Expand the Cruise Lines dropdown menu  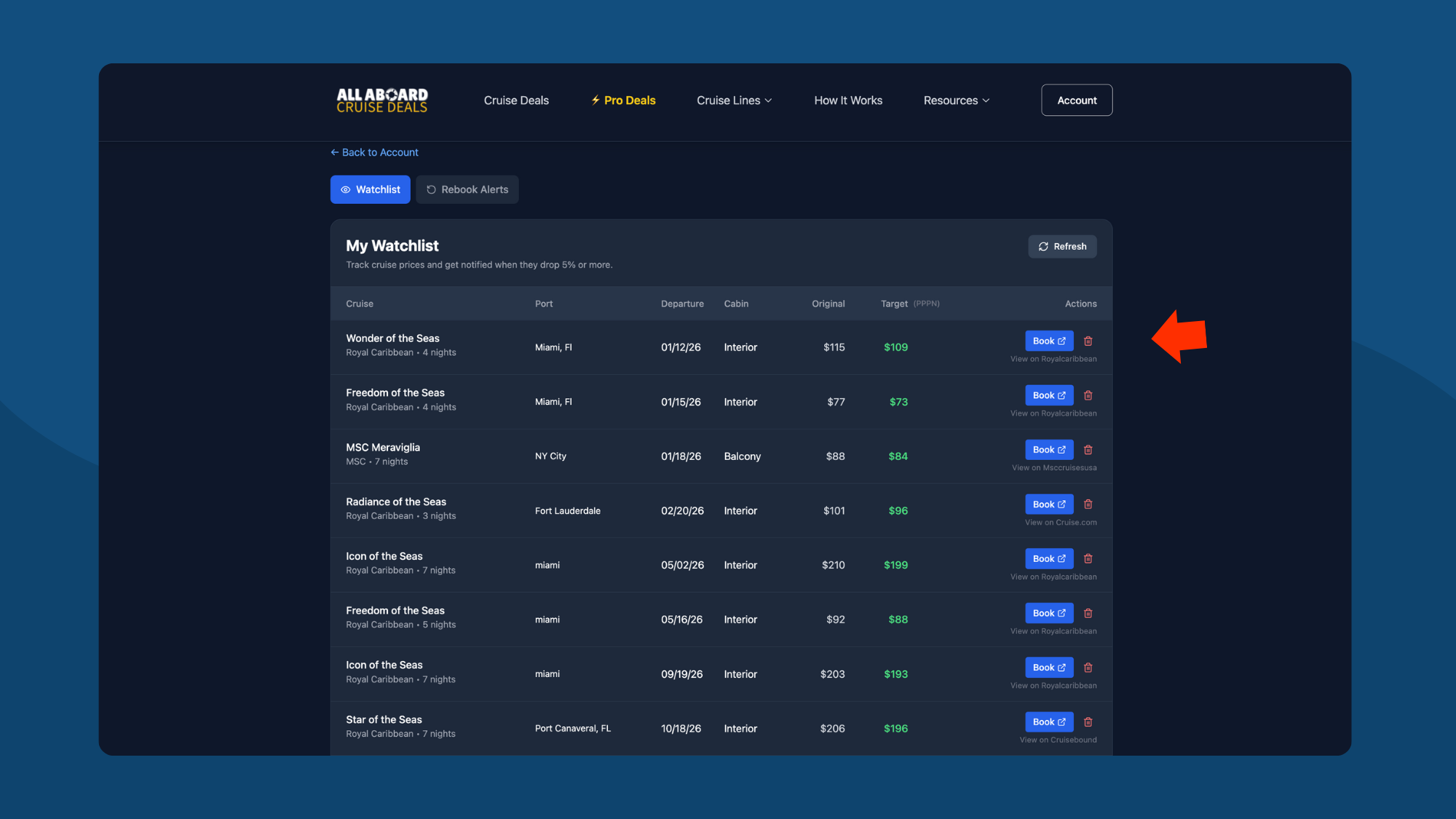(x=734, y=100)
